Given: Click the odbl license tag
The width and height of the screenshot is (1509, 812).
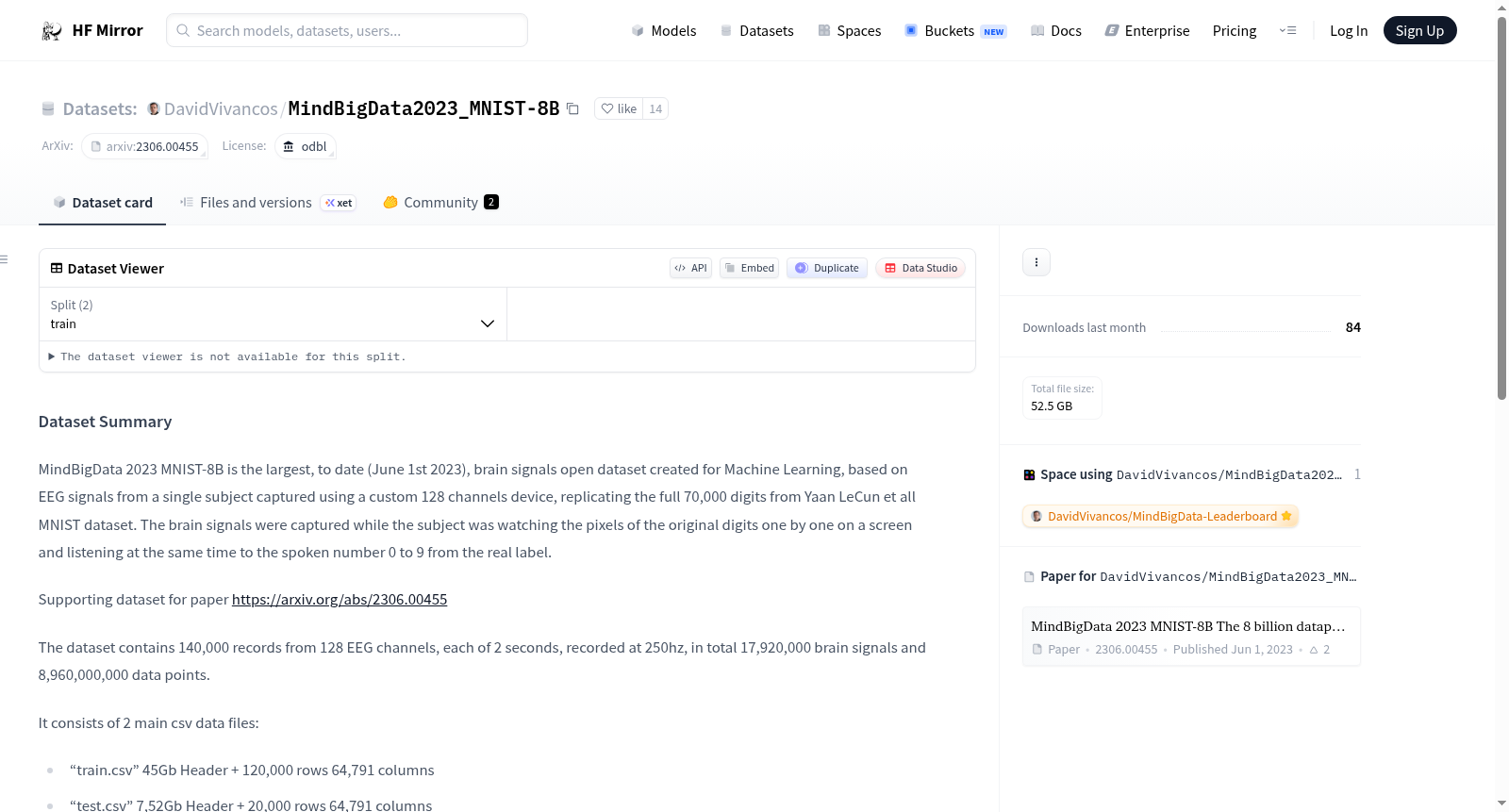Looking at the screenshot, I should (x=306, y=146).
